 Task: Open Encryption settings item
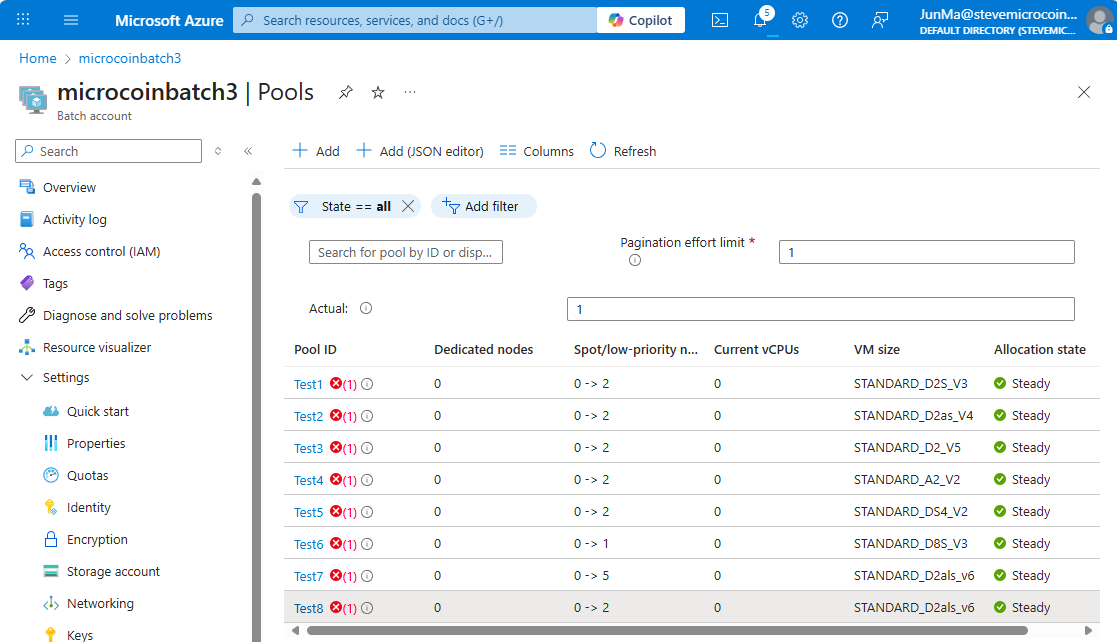97,540
